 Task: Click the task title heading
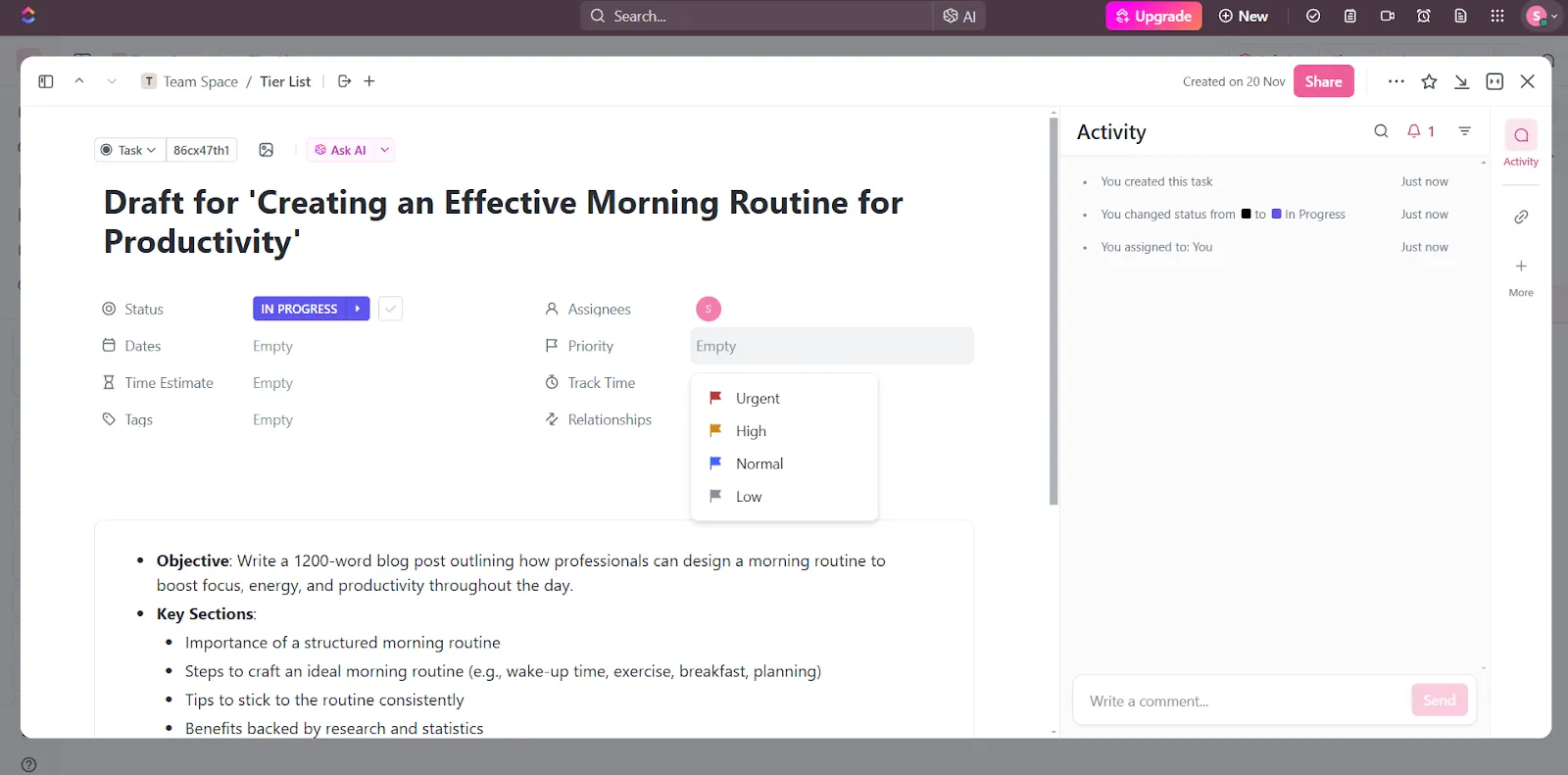pos(503,221)
